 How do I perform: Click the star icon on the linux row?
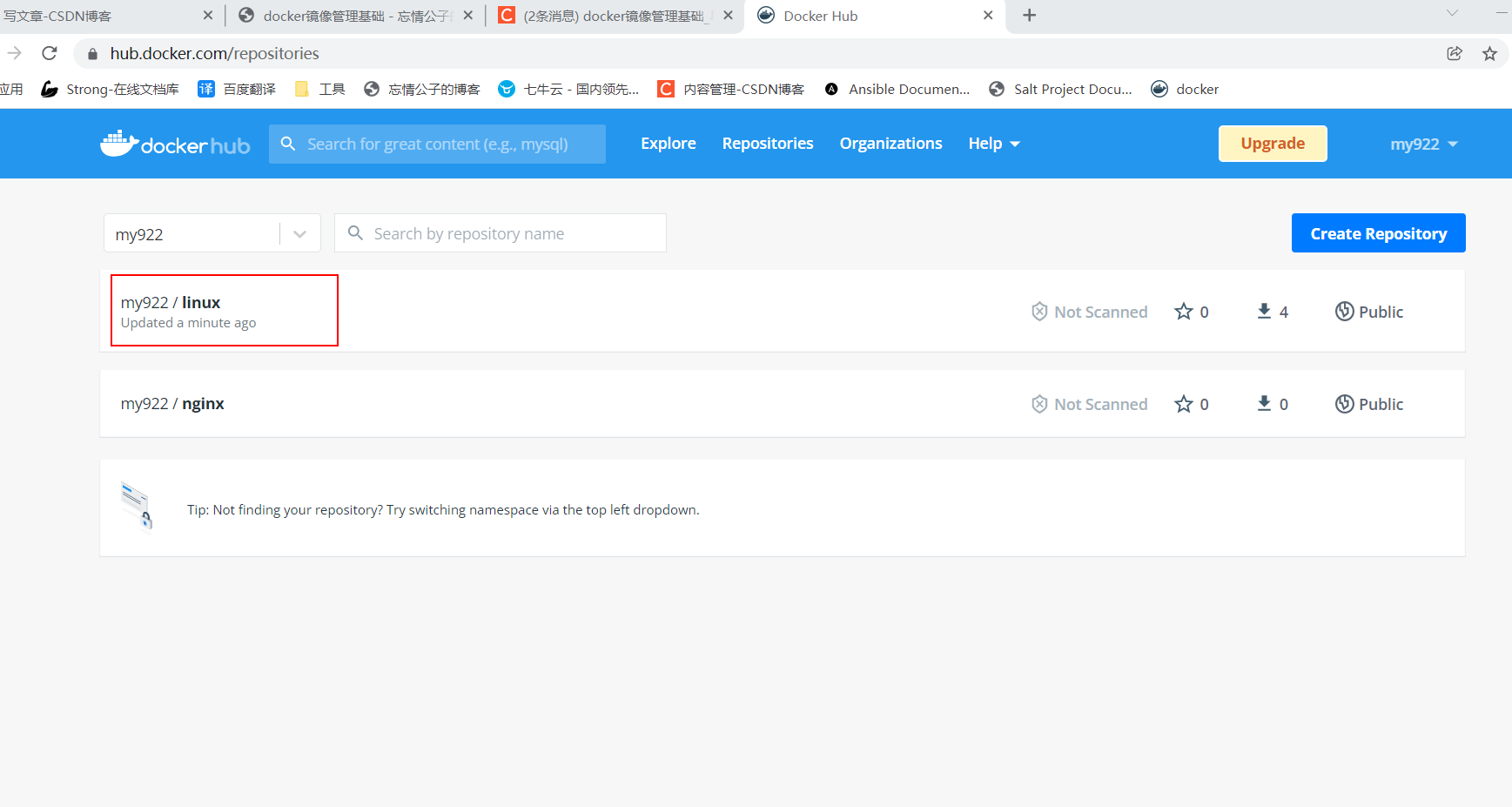(x=1184, y=312)
